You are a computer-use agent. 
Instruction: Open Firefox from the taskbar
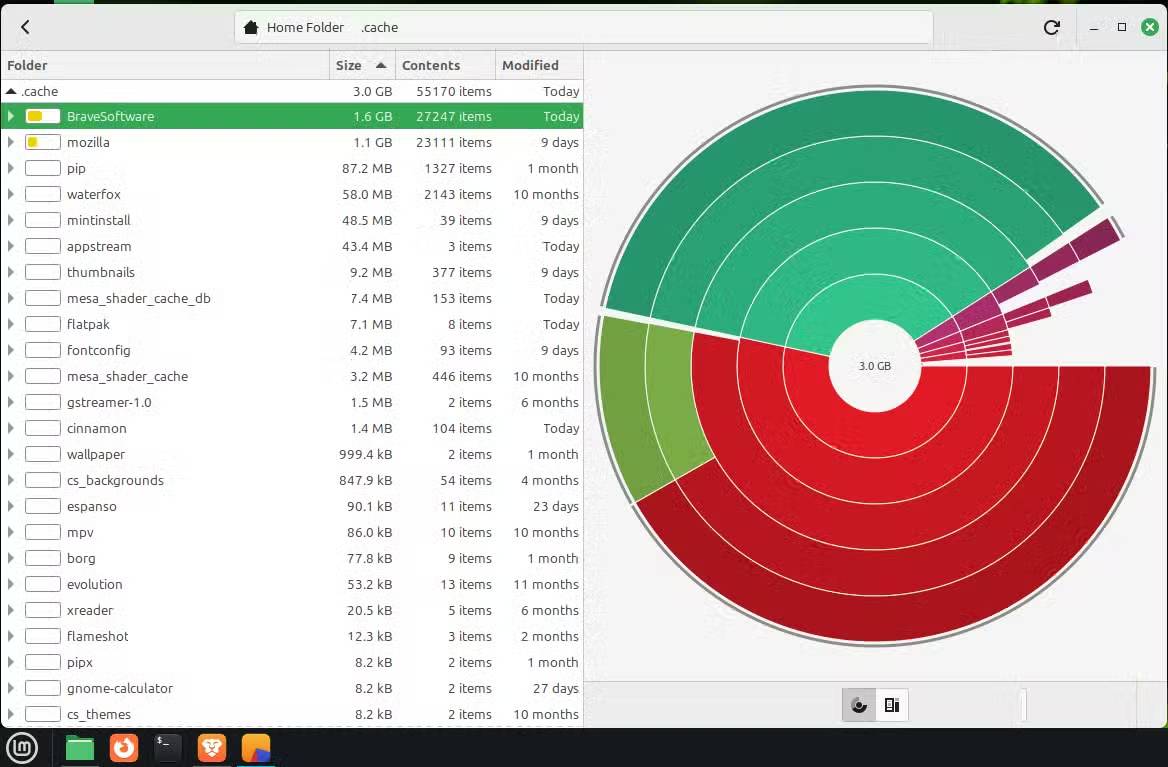click(124, 747)
